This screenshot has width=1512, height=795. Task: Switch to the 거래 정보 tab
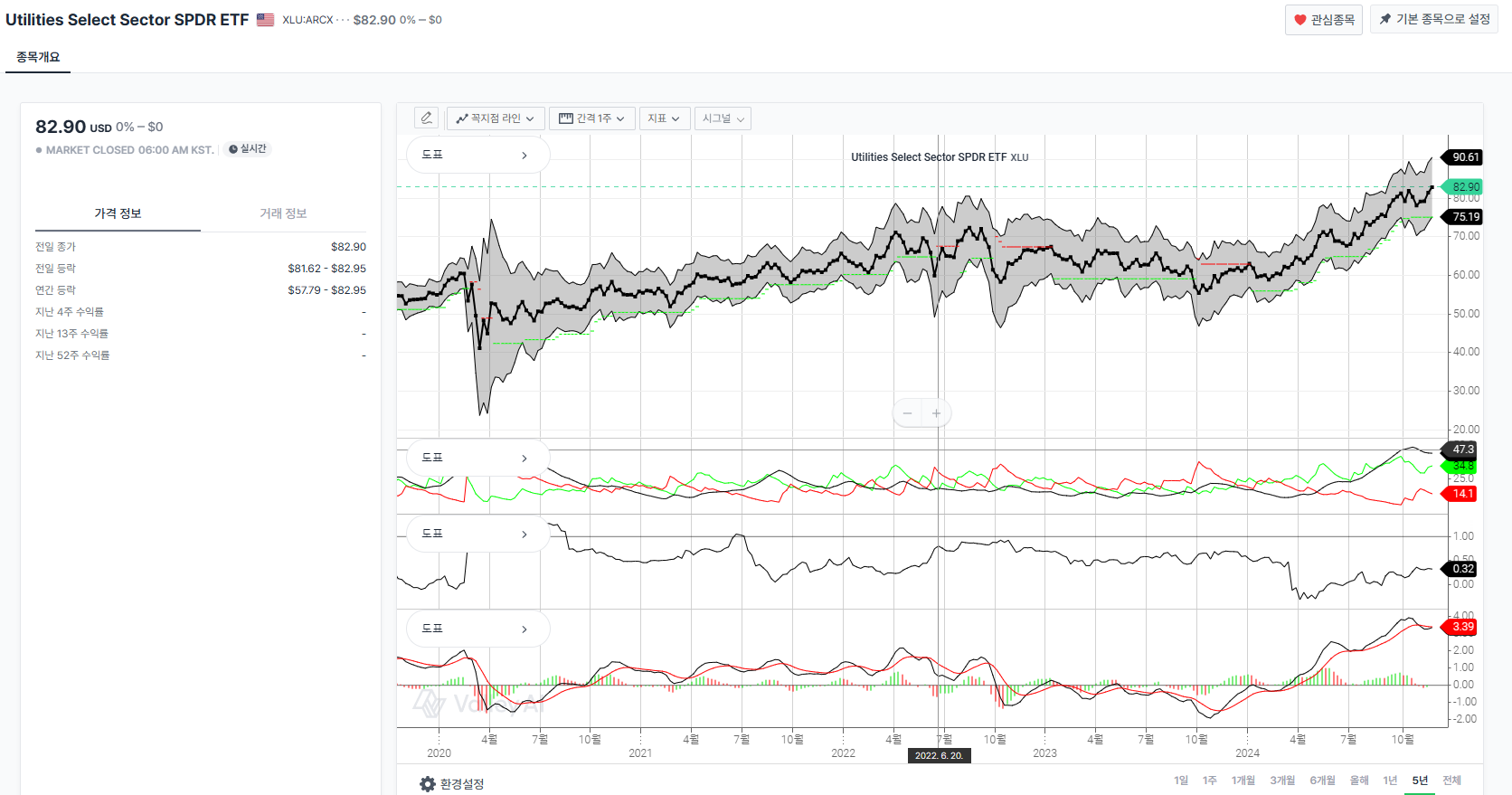tap(284, 213)
